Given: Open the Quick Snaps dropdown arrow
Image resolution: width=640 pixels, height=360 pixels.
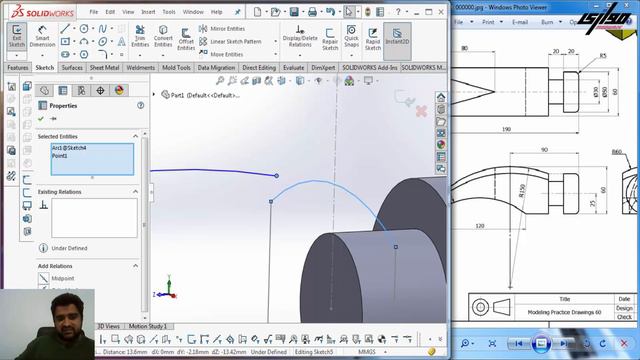Looking at the screenshot, I should (x=351, y=55).
